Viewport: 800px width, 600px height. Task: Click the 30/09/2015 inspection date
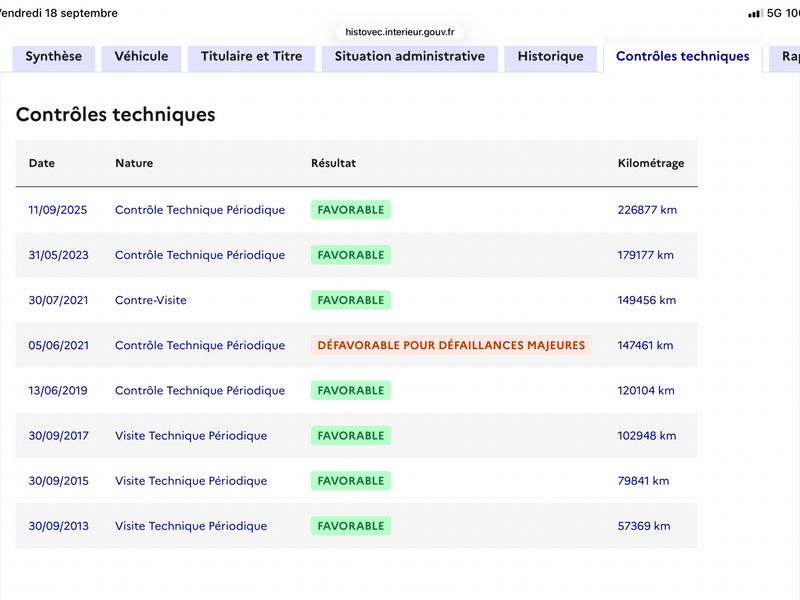[x=58, y=481]
